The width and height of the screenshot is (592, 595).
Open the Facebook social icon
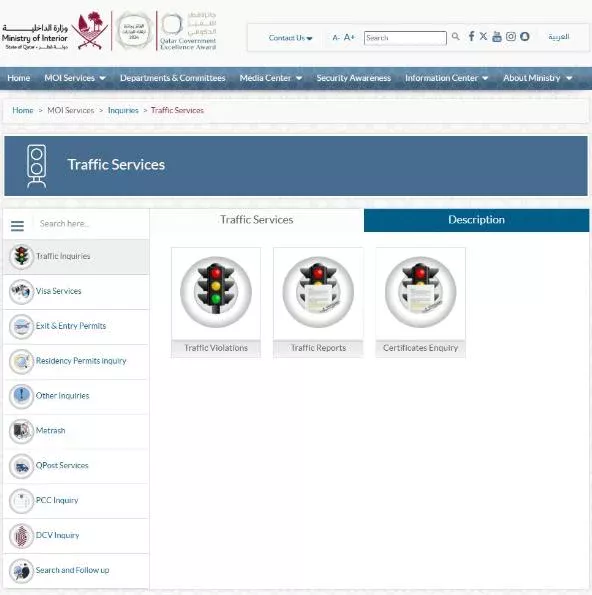(471, 36)
